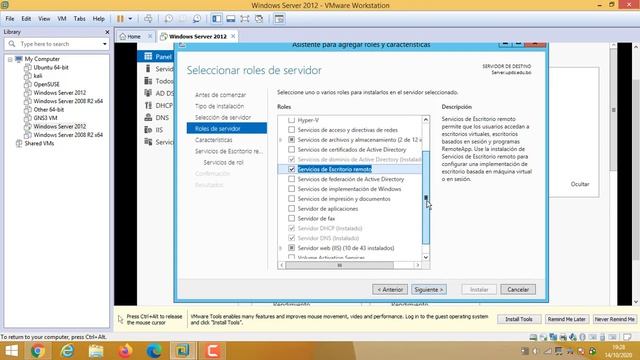The width and height of the screenshot is (640, 360).
Task: Click the hard disk device status icon
Action: click(533, 337)
